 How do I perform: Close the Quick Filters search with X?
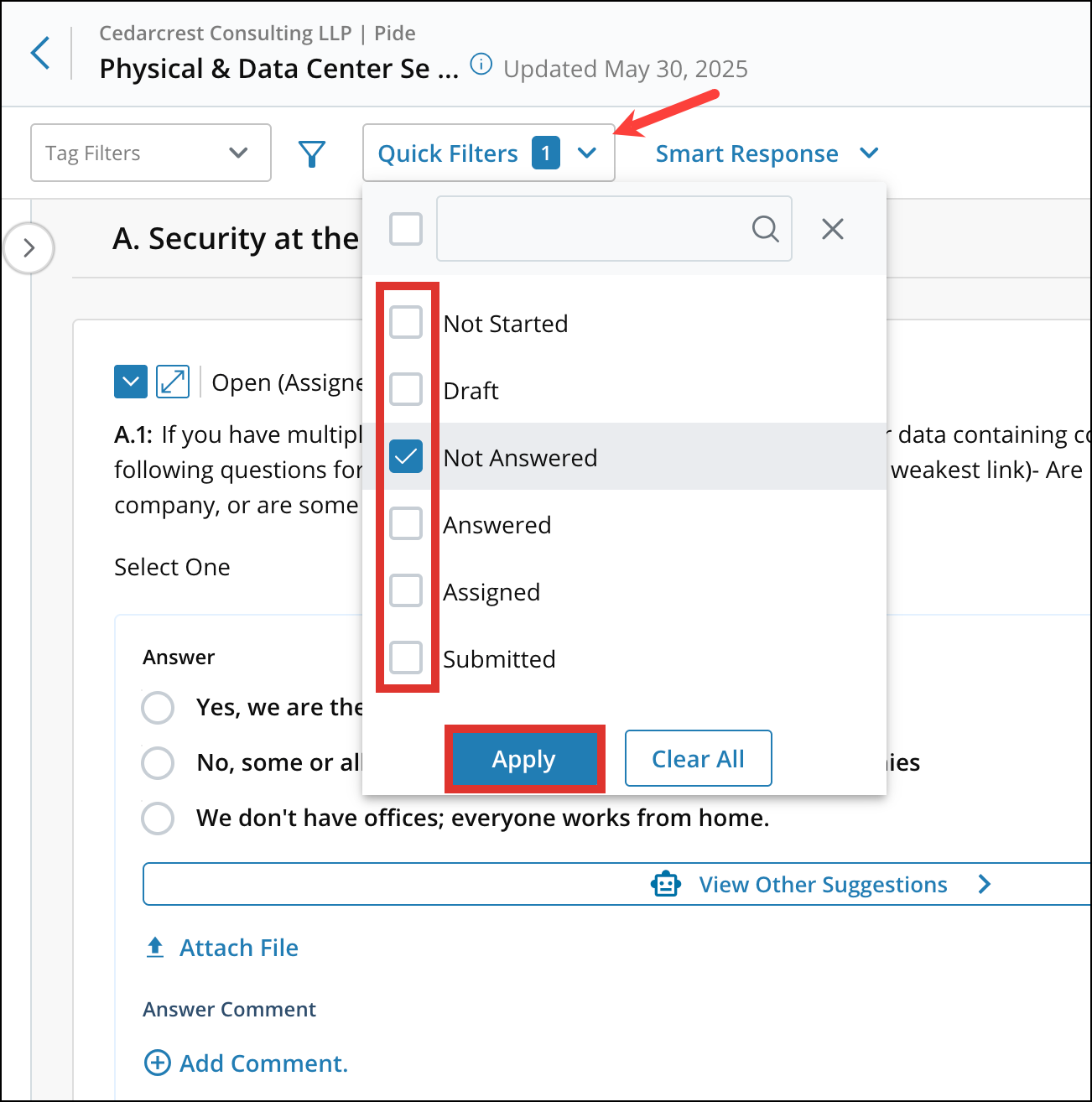click(x=833, y=229)
